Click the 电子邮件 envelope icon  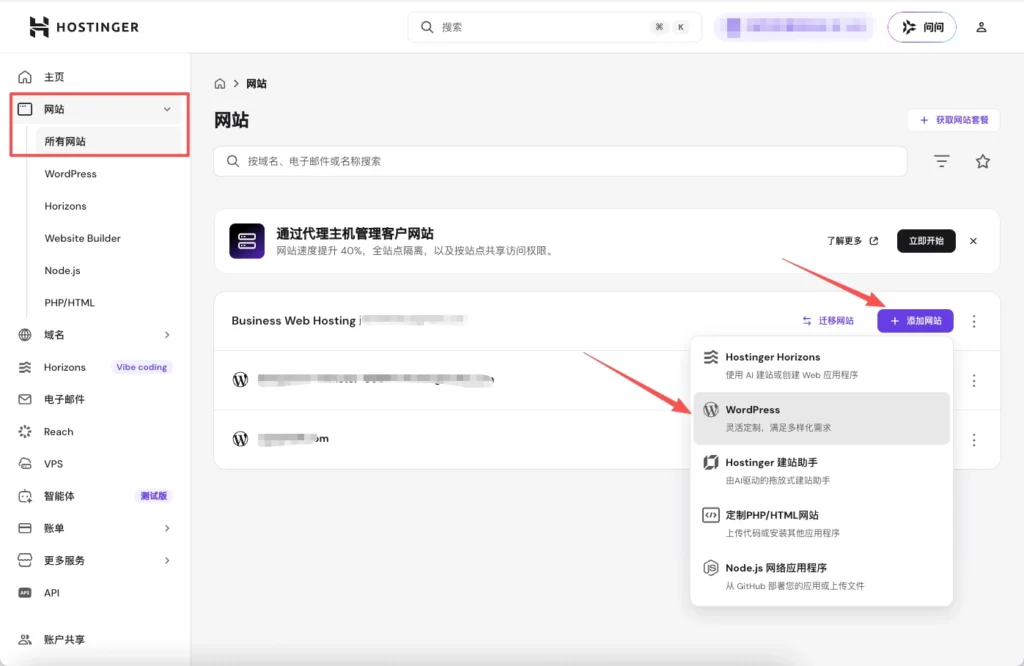tap(25, 399)
